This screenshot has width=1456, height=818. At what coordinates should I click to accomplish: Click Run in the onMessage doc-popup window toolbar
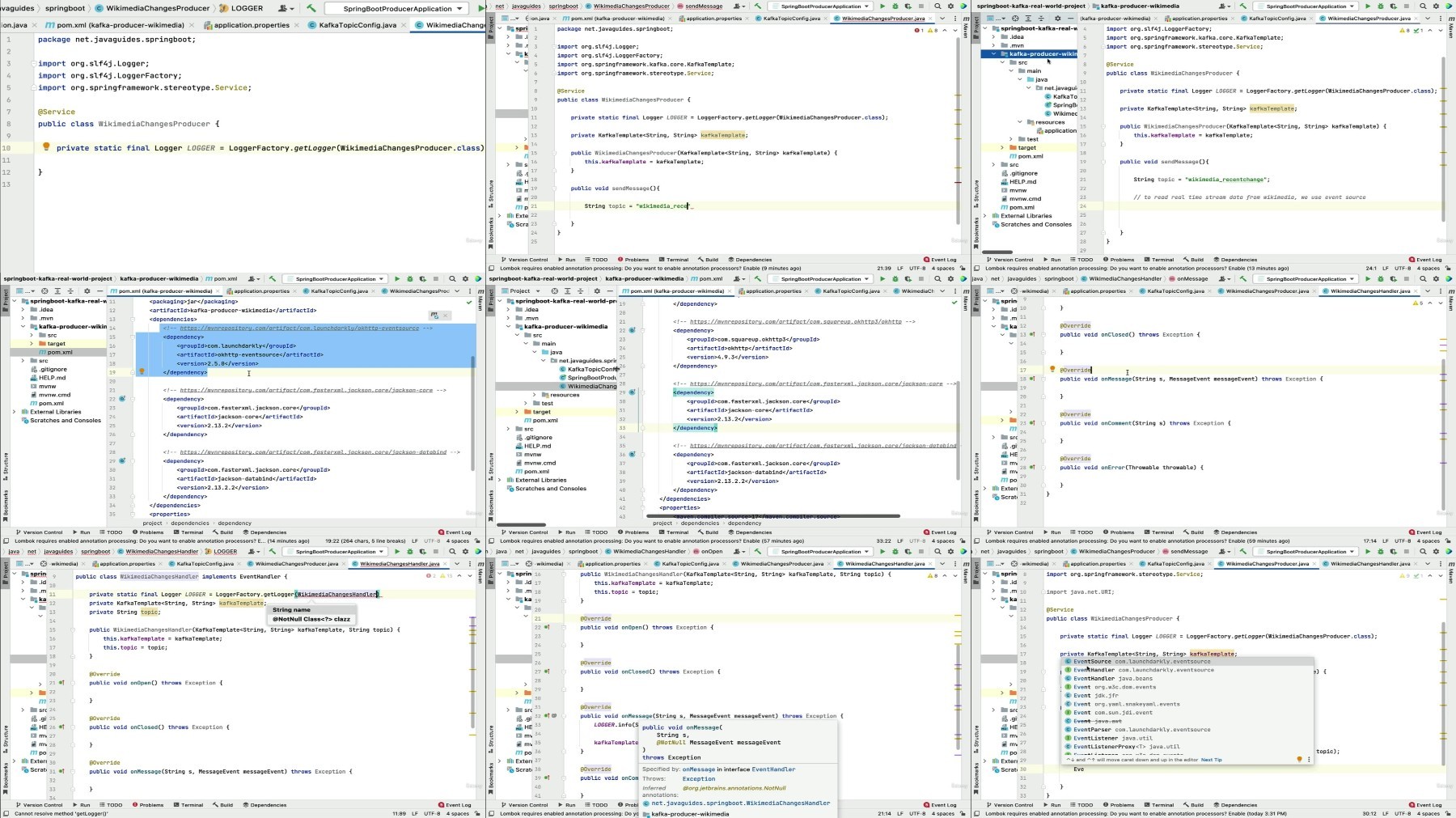(882, 552)
